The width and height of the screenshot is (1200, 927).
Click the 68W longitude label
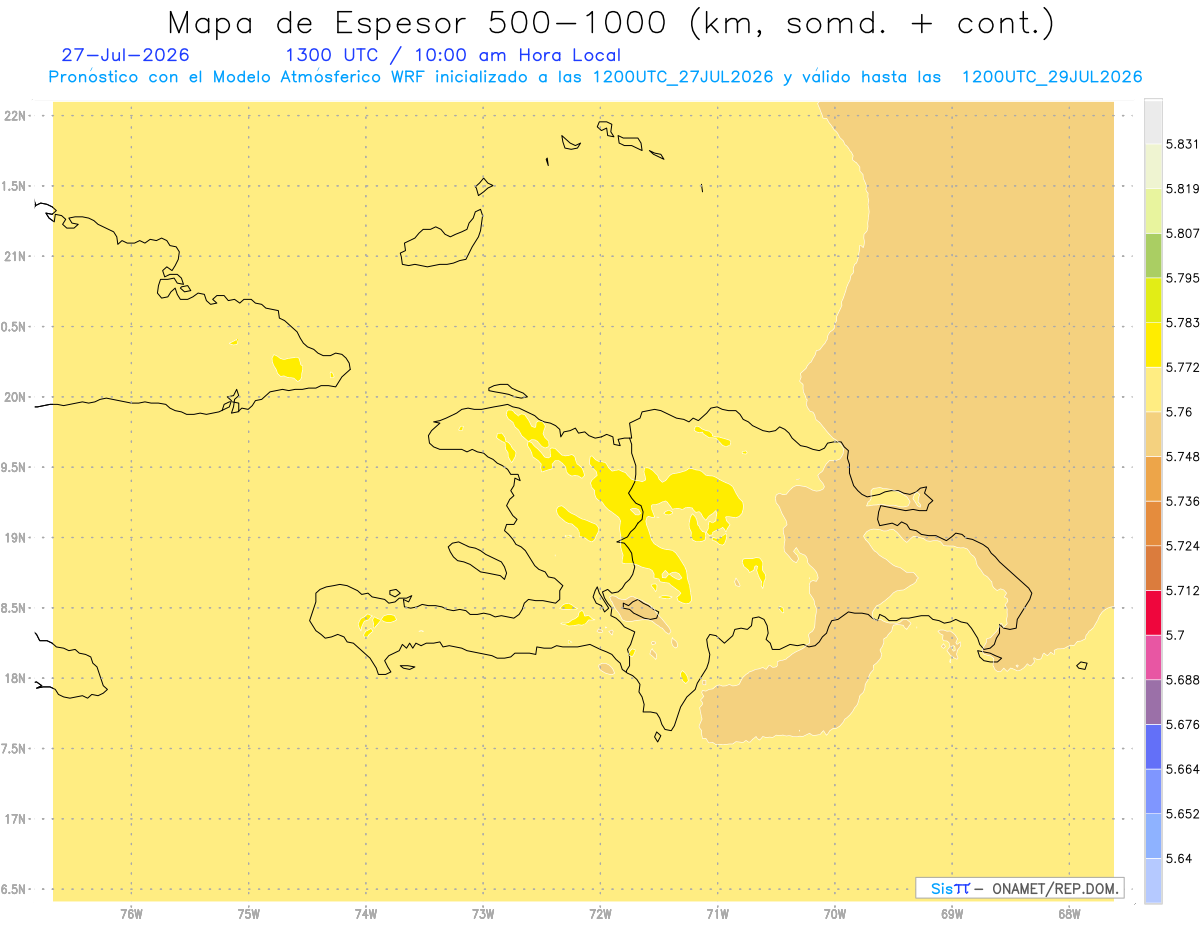point(1069,914)
